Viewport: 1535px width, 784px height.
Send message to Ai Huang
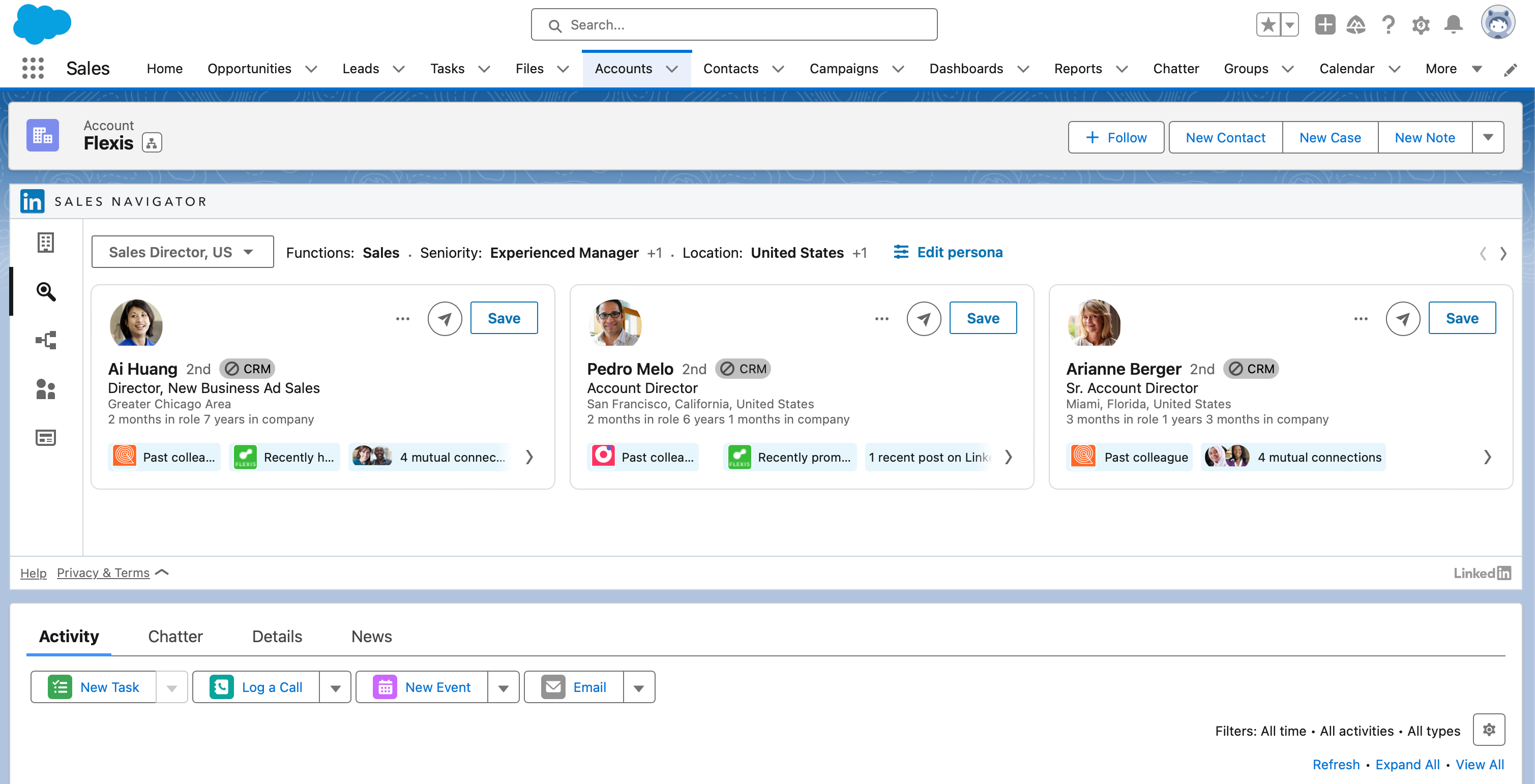click(x=445, y=319)
